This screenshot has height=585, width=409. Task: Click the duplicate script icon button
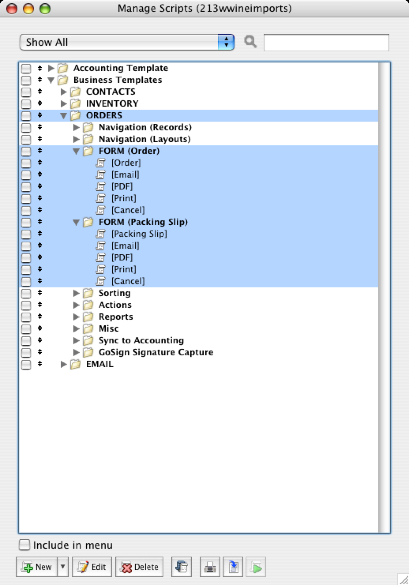[181, 567]
